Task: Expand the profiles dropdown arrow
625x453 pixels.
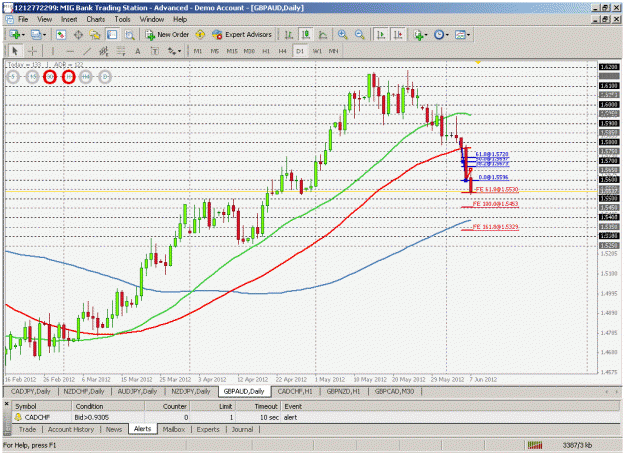Action: tap(44, 35)
